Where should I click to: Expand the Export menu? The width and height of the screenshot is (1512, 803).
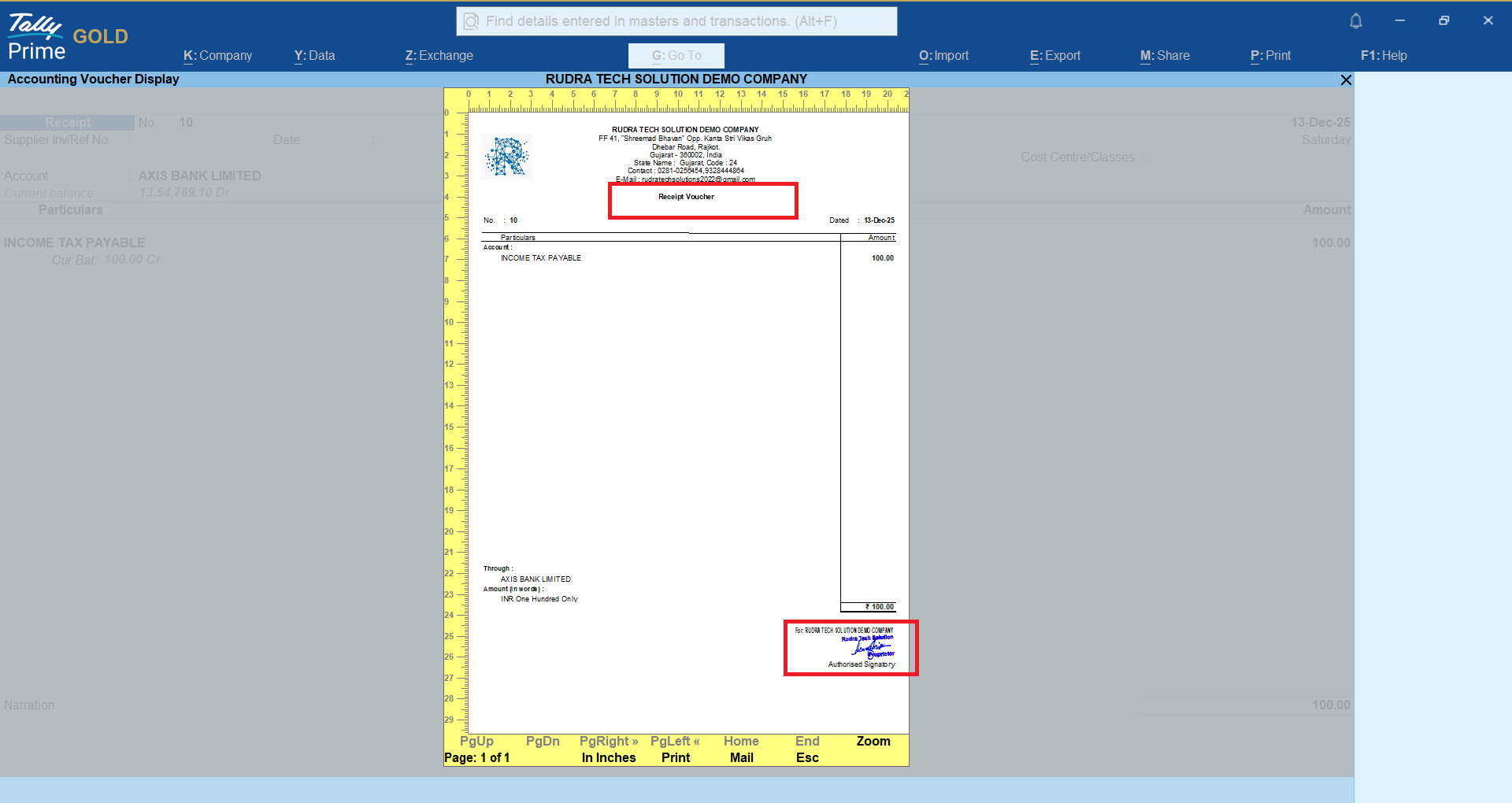coord(1054,56)
